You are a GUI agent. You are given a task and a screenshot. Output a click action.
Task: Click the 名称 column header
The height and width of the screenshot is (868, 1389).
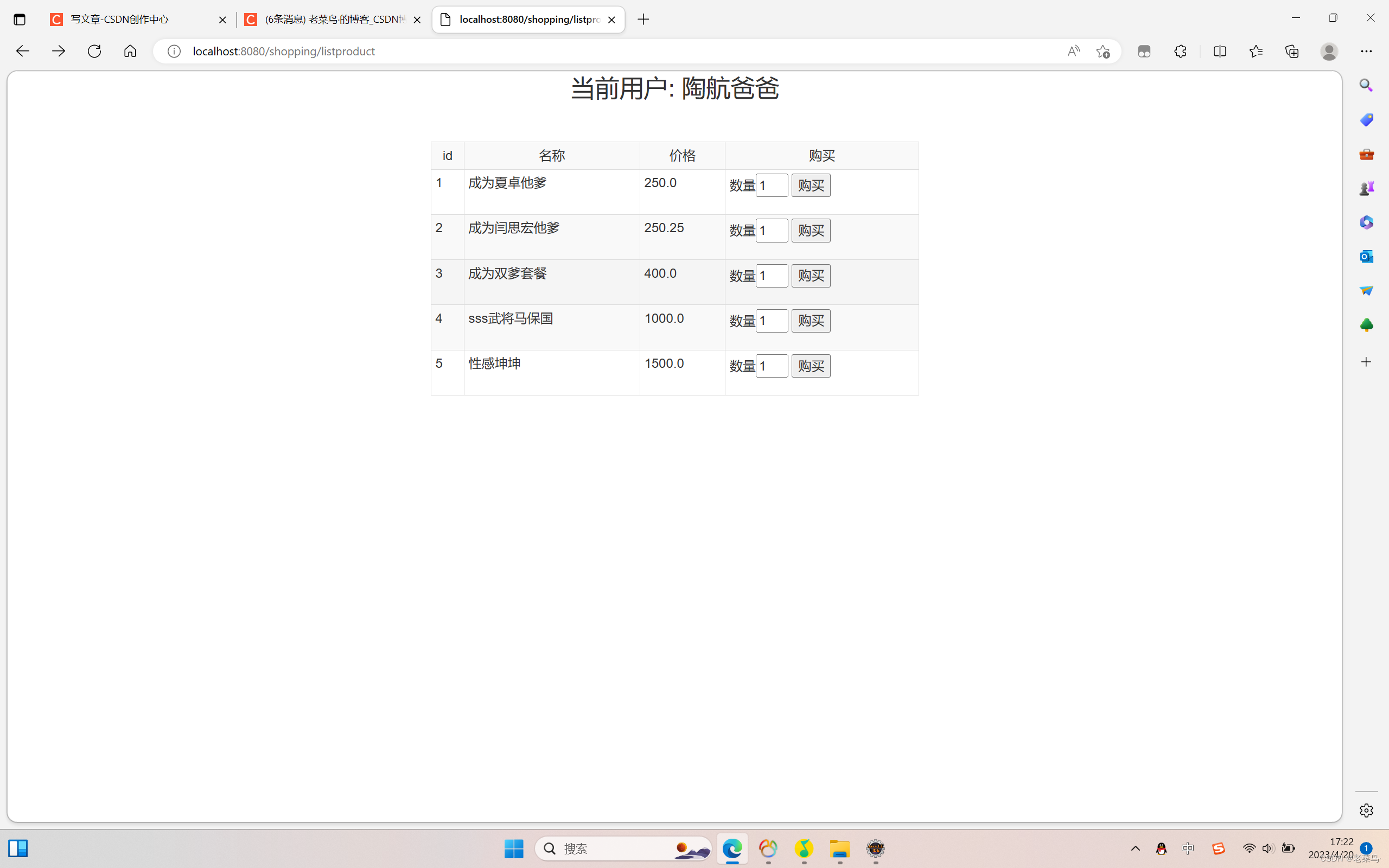(552, 156)
